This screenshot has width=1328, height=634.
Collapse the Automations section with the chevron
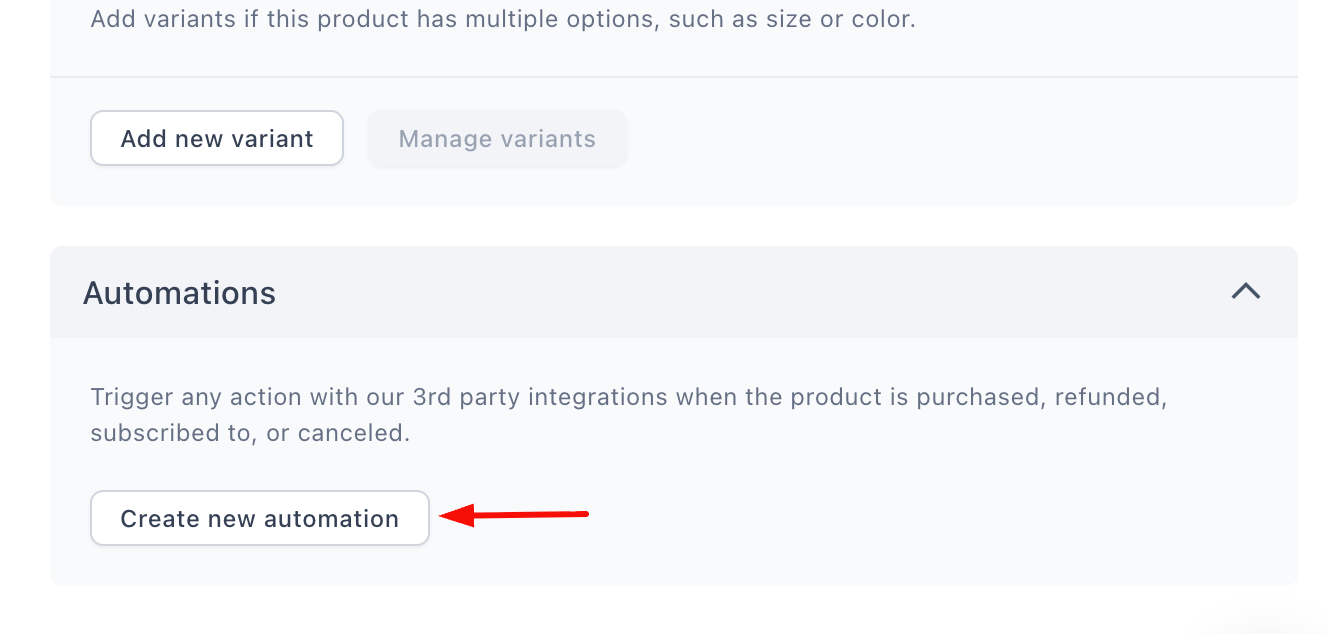pos(1245,292)
